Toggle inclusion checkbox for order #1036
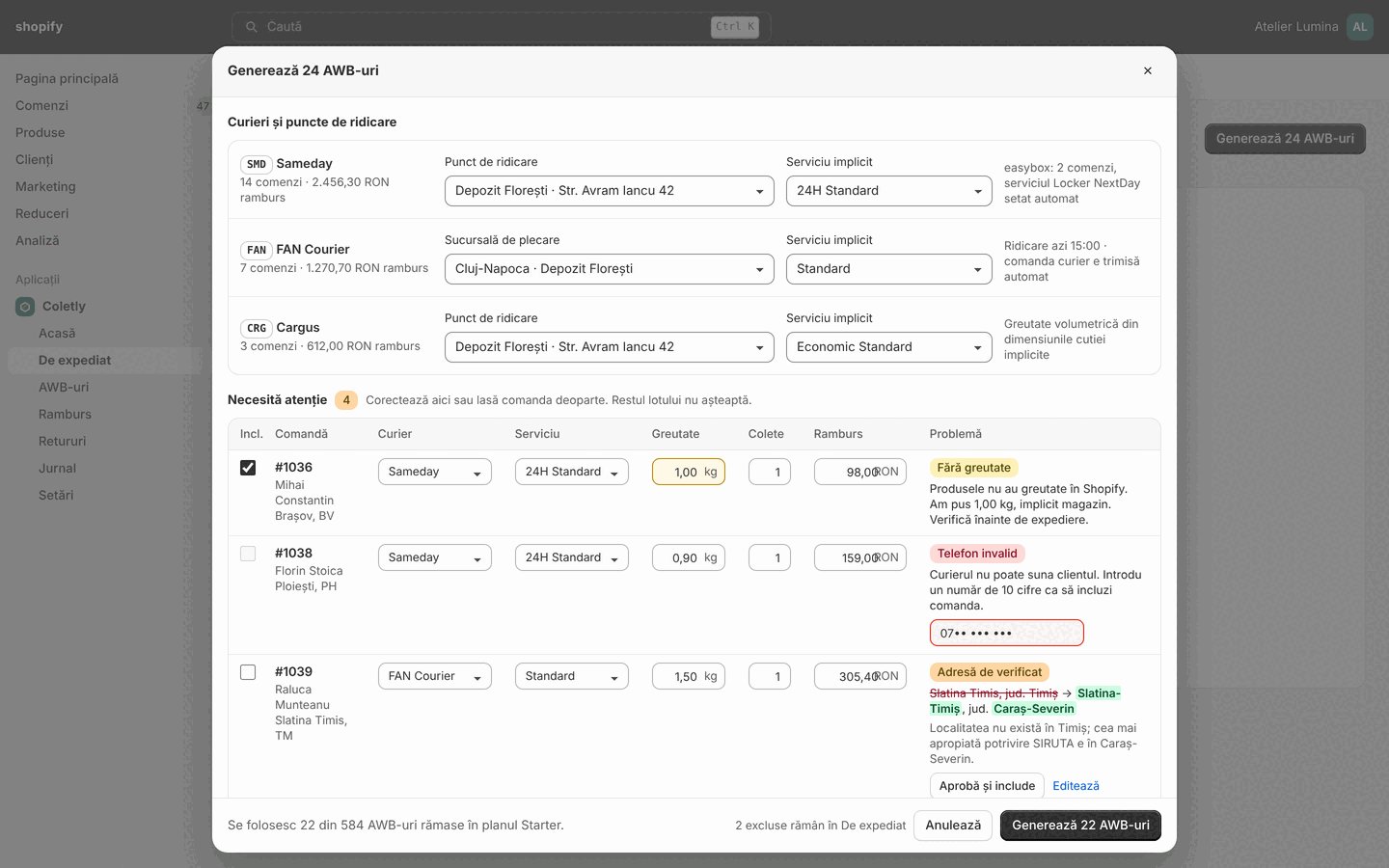 click(x=248, y=468)
